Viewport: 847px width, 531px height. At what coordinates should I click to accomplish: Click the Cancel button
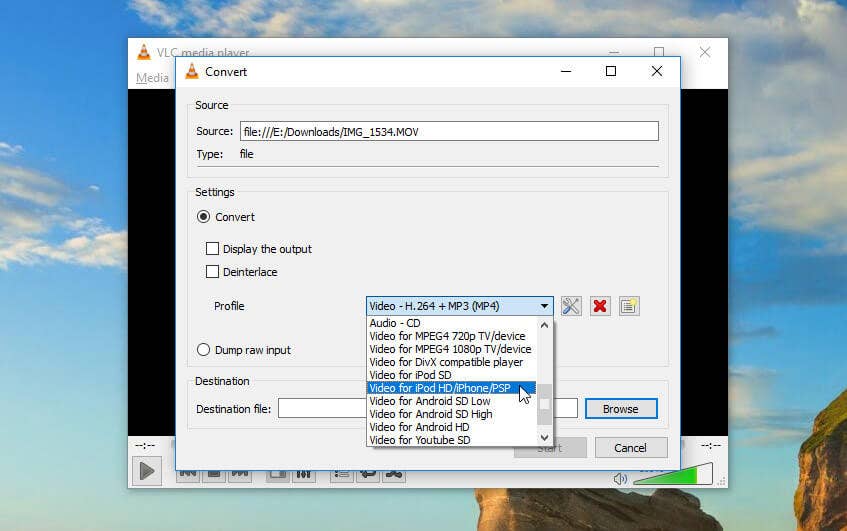[x=630, y=448]
